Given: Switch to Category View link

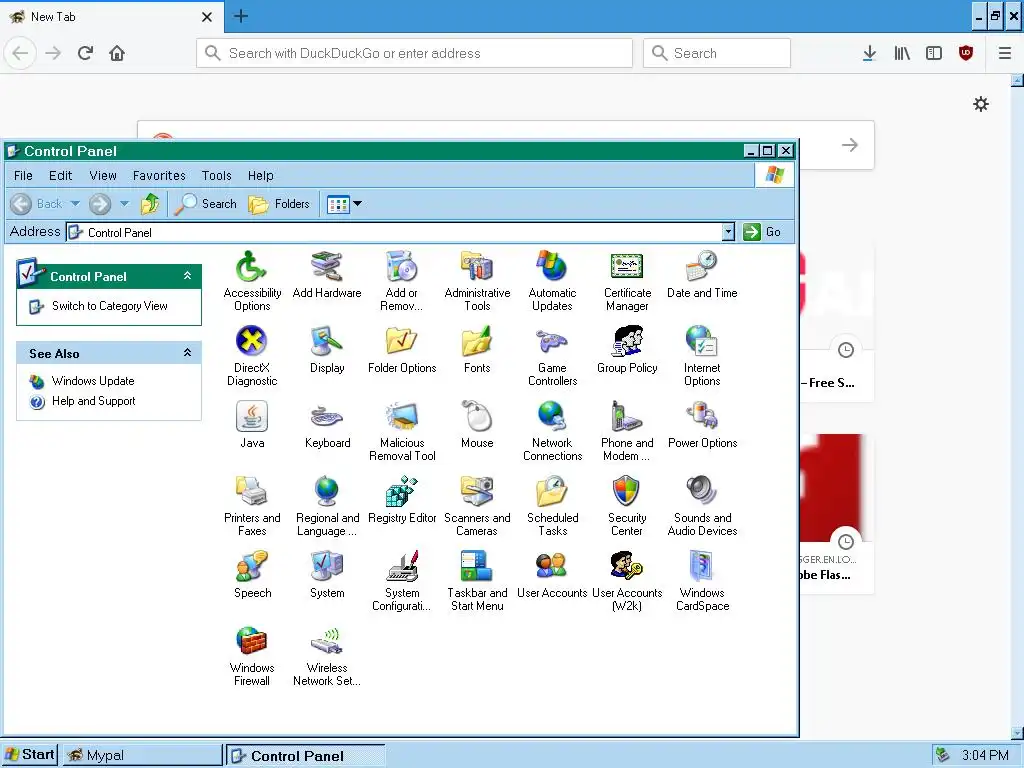Looking at the screenshot, I should point(110,306).
